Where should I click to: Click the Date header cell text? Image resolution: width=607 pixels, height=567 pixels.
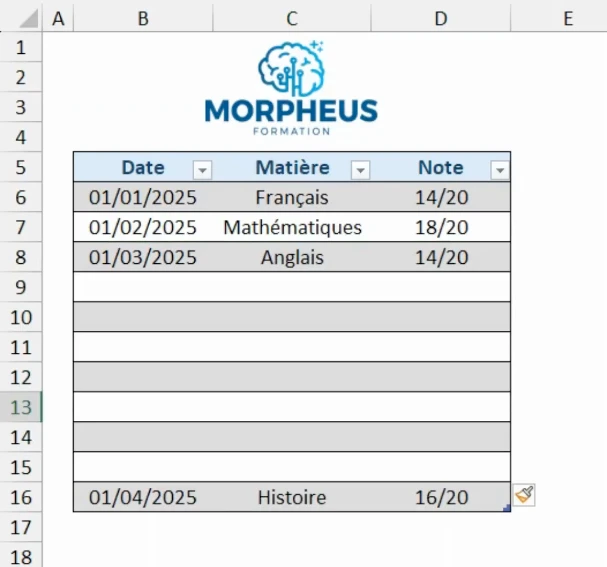(x=143, y=168)
